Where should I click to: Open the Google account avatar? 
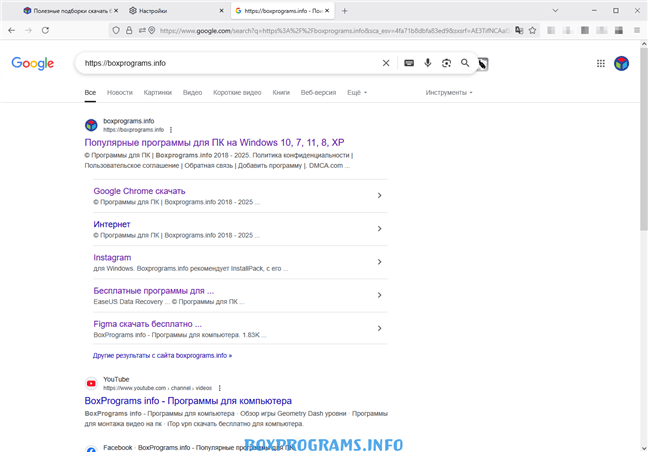621,63
